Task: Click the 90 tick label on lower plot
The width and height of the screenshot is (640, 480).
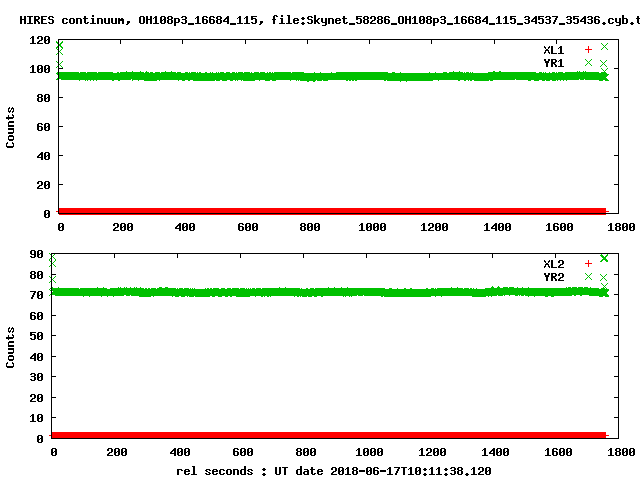Action: 36,254
